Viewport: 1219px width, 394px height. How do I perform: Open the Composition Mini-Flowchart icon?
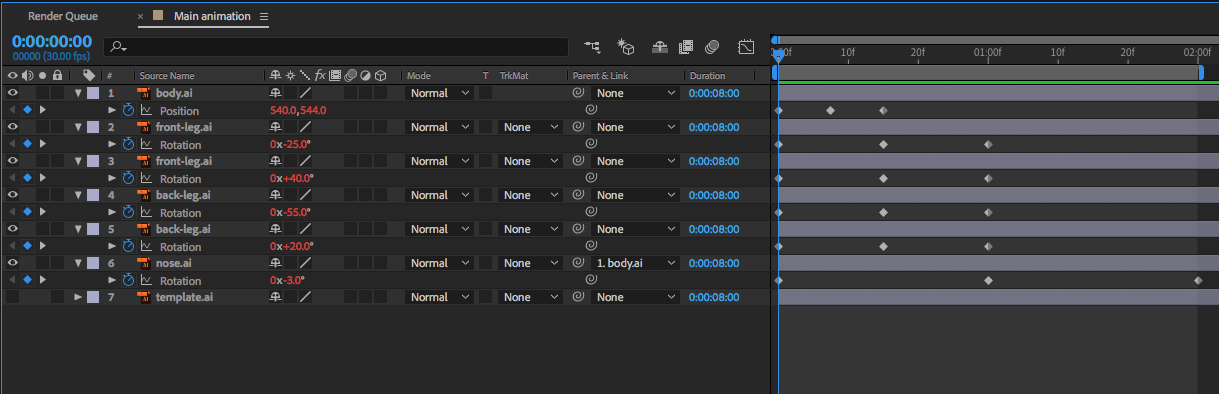pyautogui.click(x=592, y=46)
